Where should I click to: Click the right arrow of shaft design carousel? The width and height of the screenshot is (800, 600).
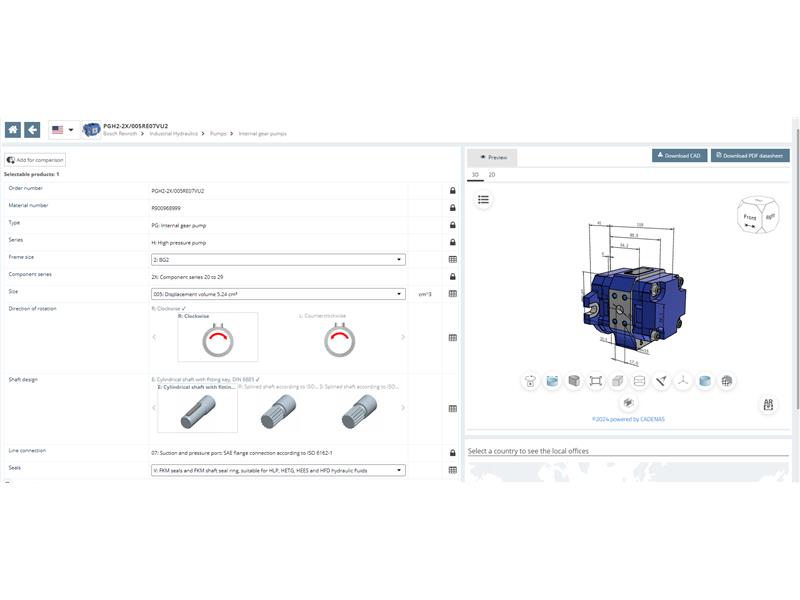(403, 408)
